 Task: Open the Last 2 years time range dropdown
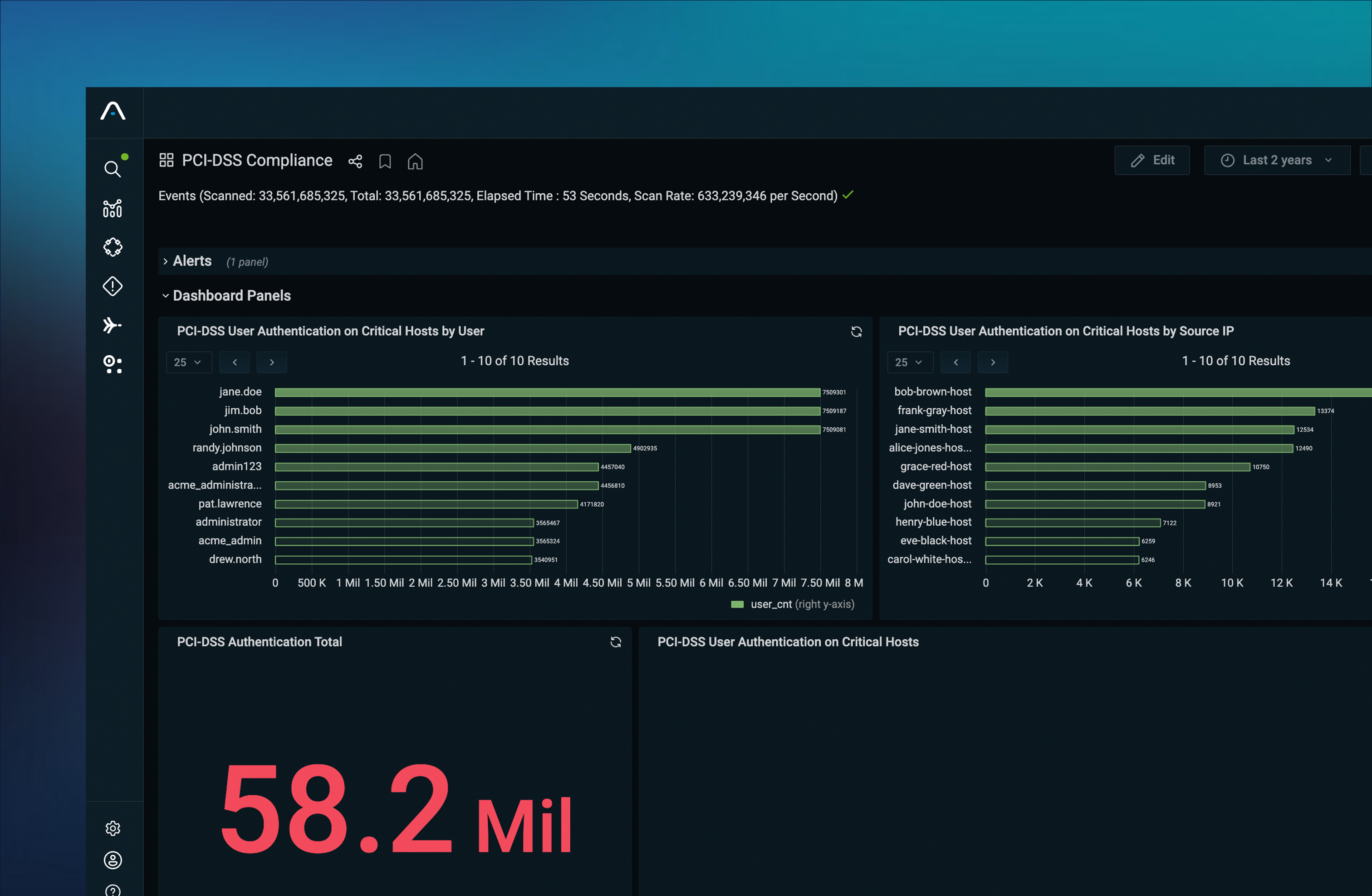pyautogui.click(x=1277, y=160)
